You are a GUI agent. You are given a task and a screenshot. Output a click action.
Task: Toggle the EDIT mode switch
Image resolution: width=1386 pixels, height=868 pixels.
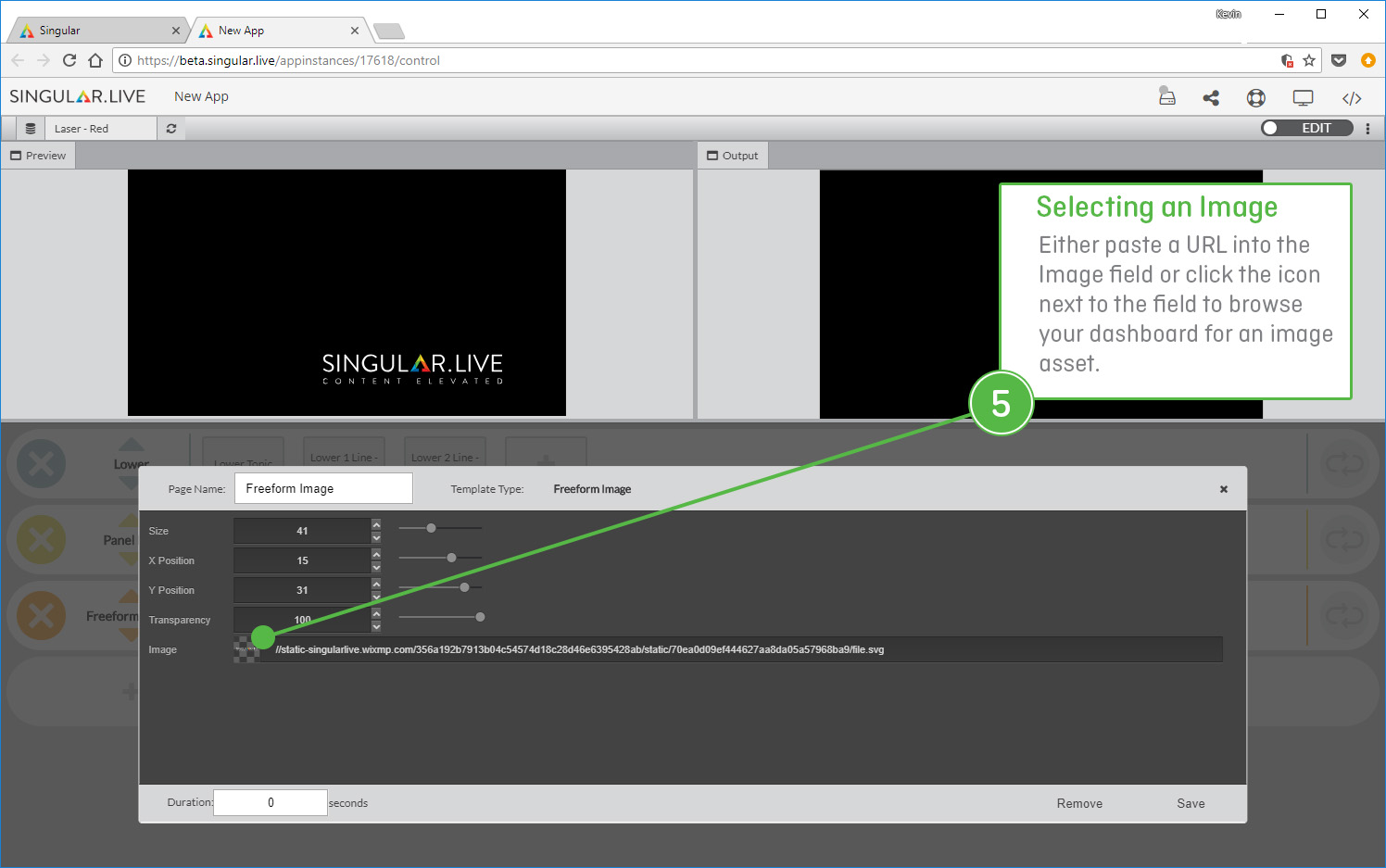1306,128
